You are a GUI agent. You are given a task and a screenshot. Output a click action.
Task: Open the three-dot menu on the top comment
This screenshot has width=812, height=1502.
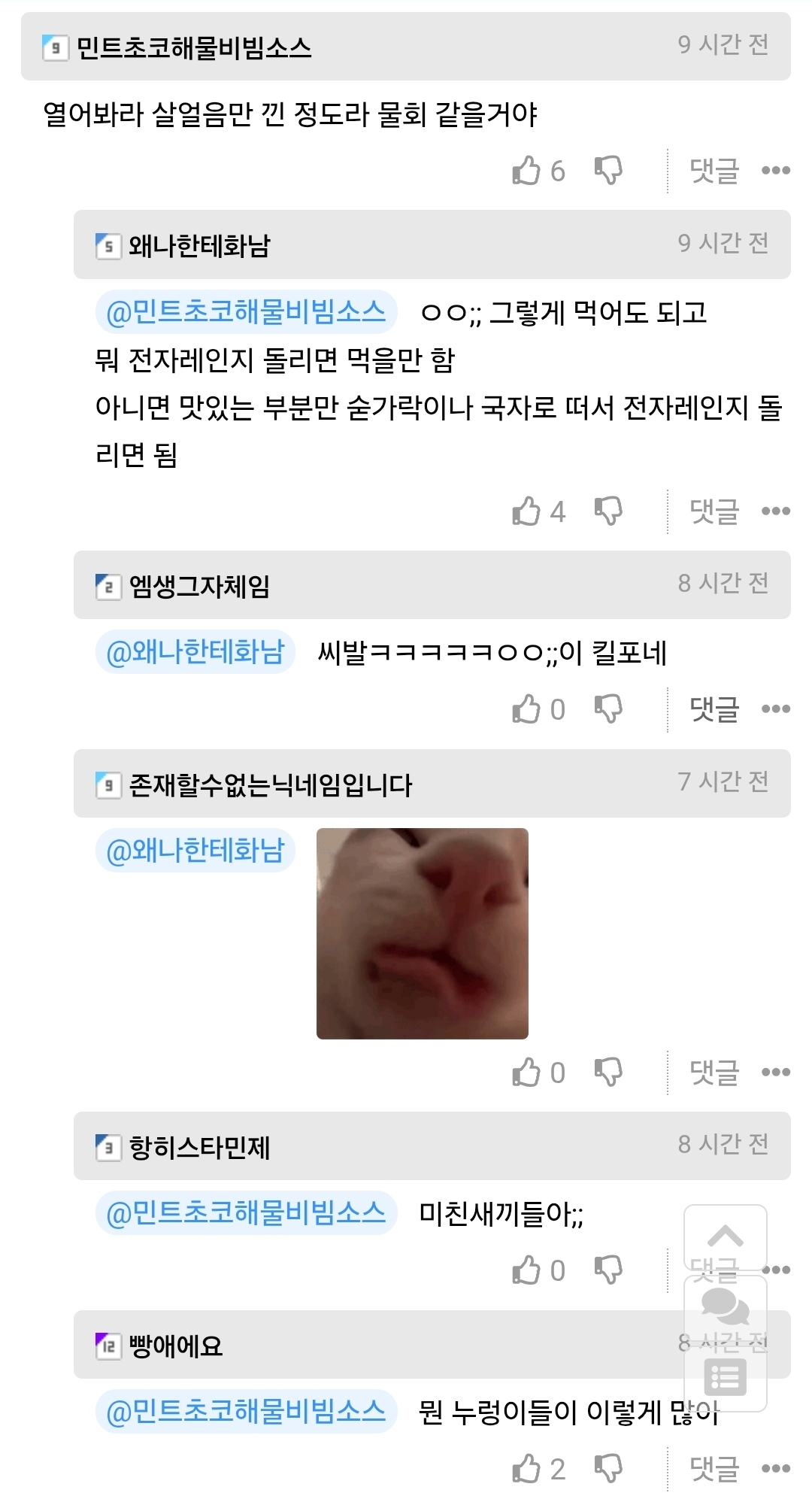click(x=775, y=171)
